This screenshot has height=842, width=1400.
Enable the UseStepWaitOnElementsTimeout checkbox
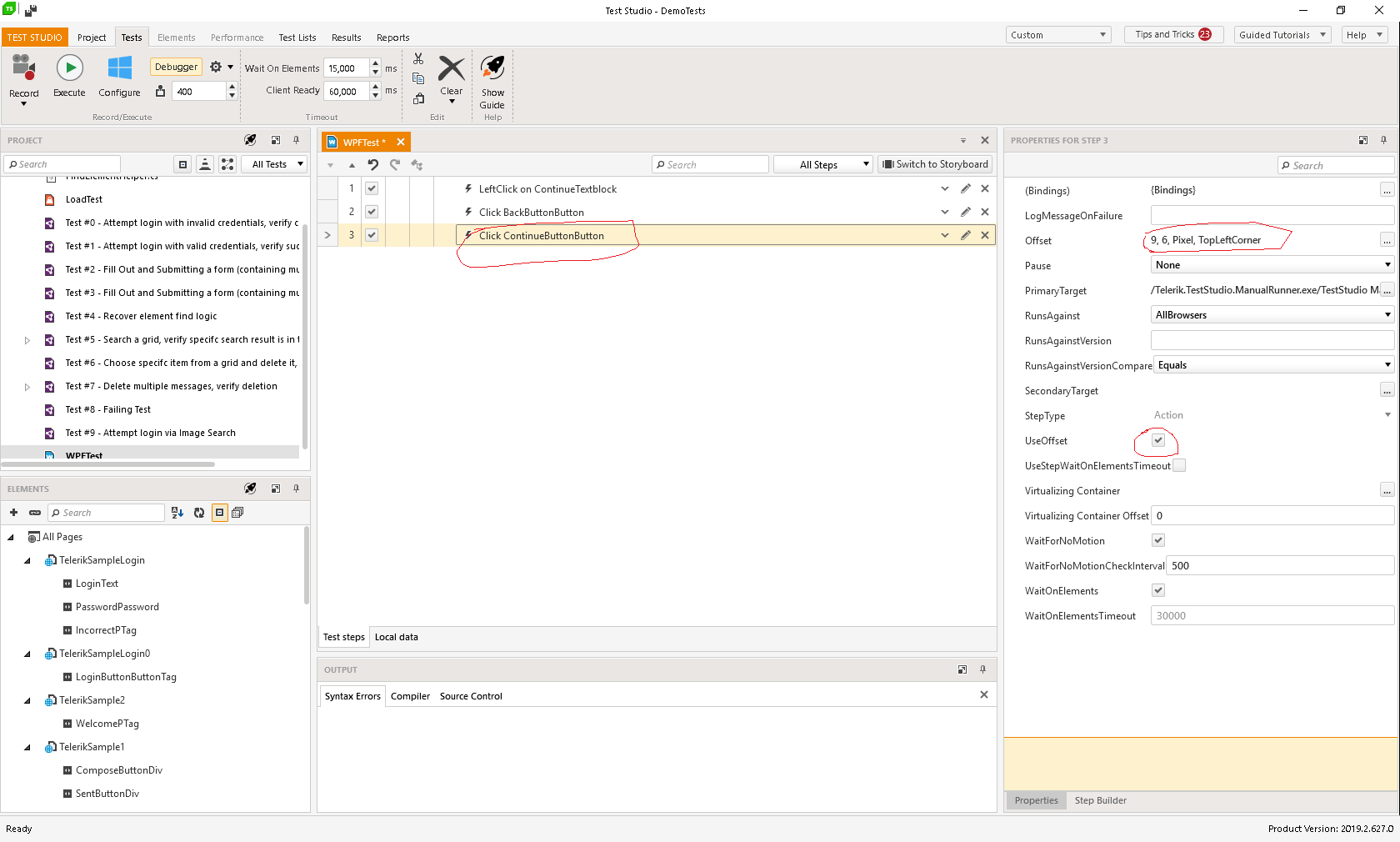pyautogui.click(x=1179, y=465)
